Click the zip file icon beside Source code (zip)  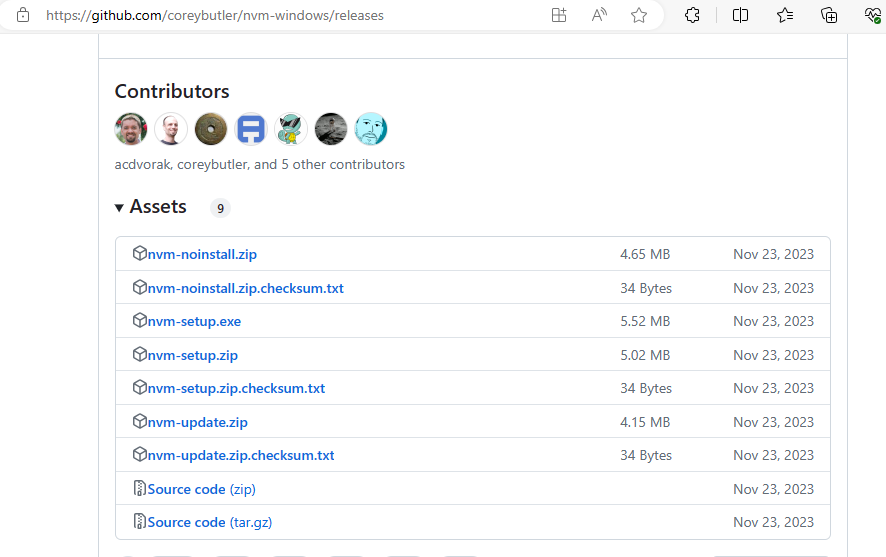[x=139, y=488]
